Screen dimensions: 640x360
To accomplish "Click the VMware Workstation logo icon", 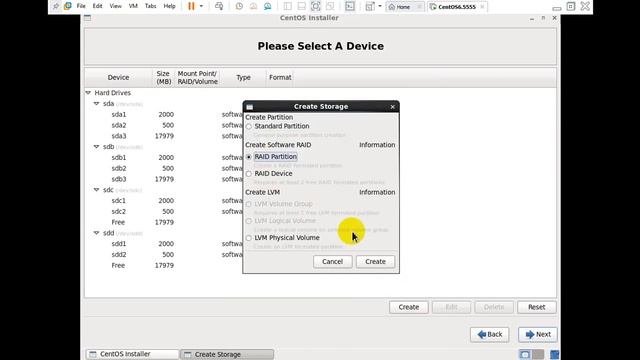I will click(x=68, y=6).
